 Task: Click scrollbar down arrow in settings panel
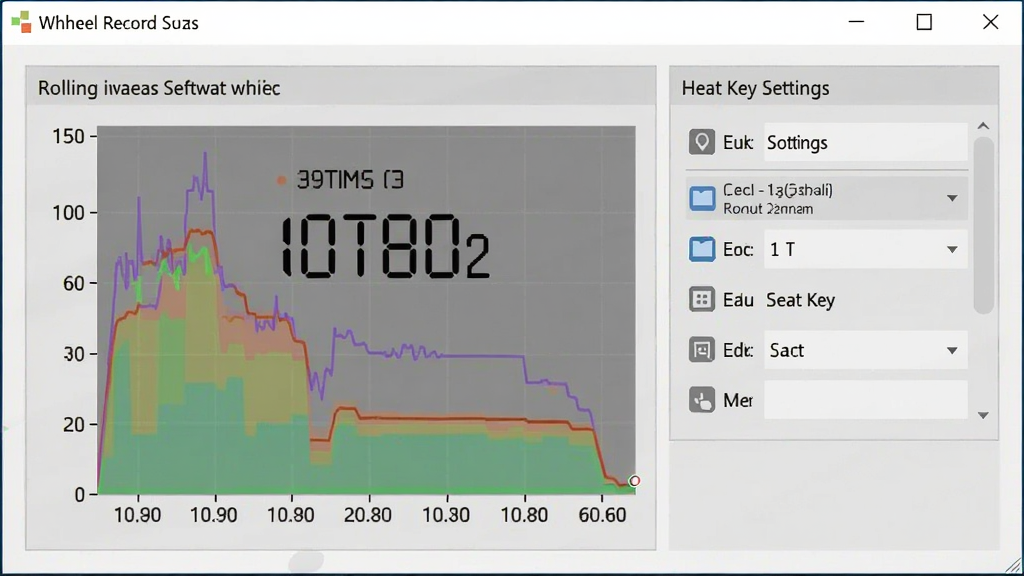click(984, 415)
